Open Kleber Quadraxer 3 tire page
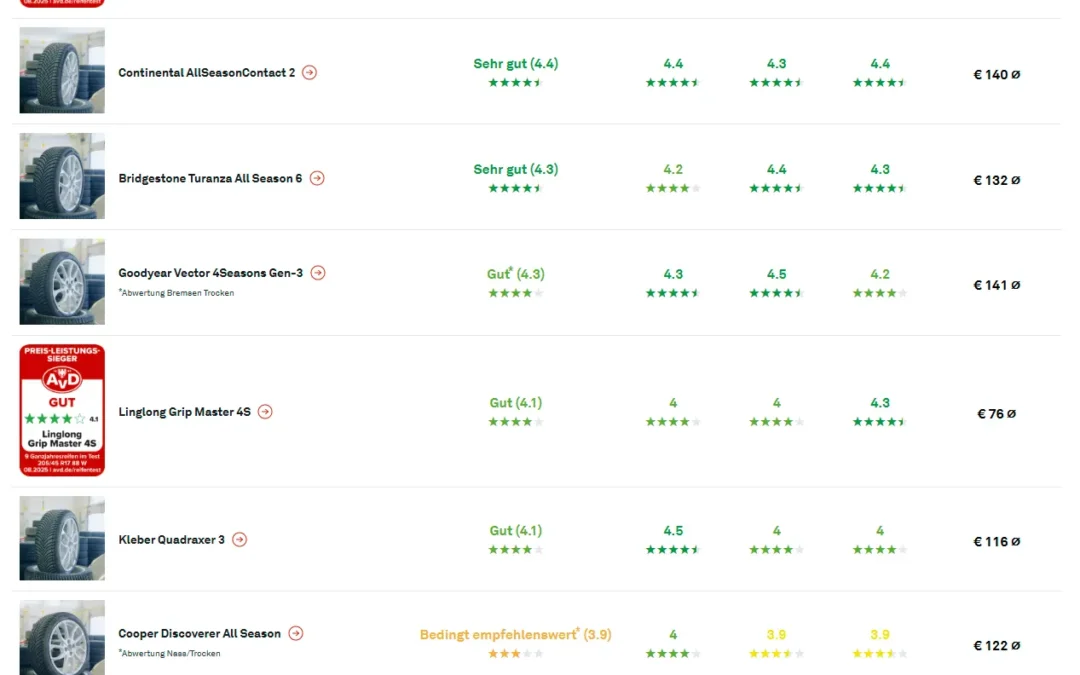The width and height of the screenshot is (1080, 675). click(x=171, y=540)
